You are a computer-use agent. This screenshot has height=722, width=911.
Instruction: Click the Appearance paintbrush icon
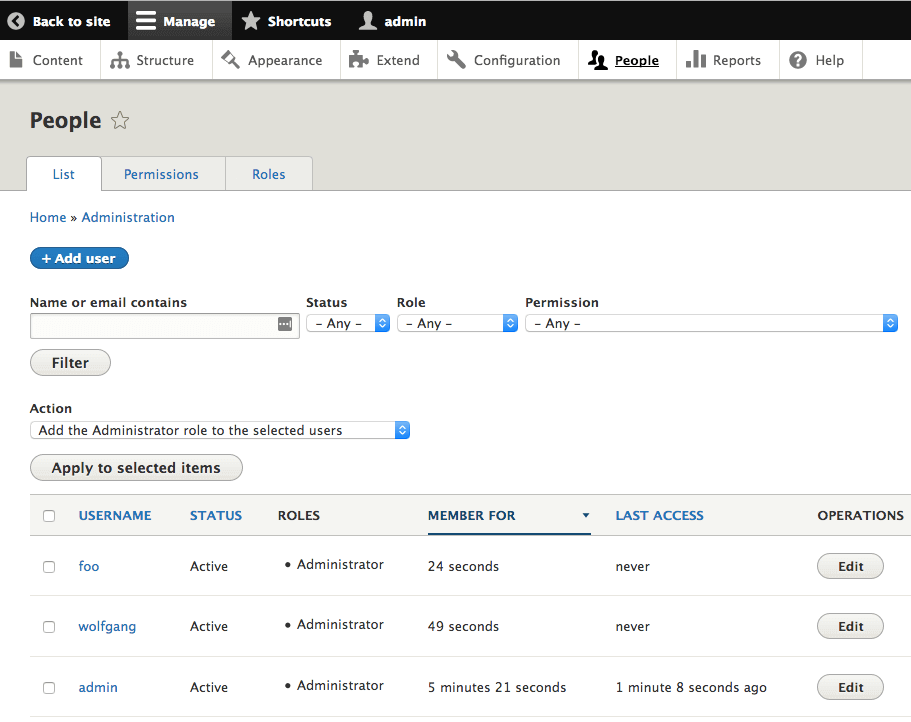point(231,59)
